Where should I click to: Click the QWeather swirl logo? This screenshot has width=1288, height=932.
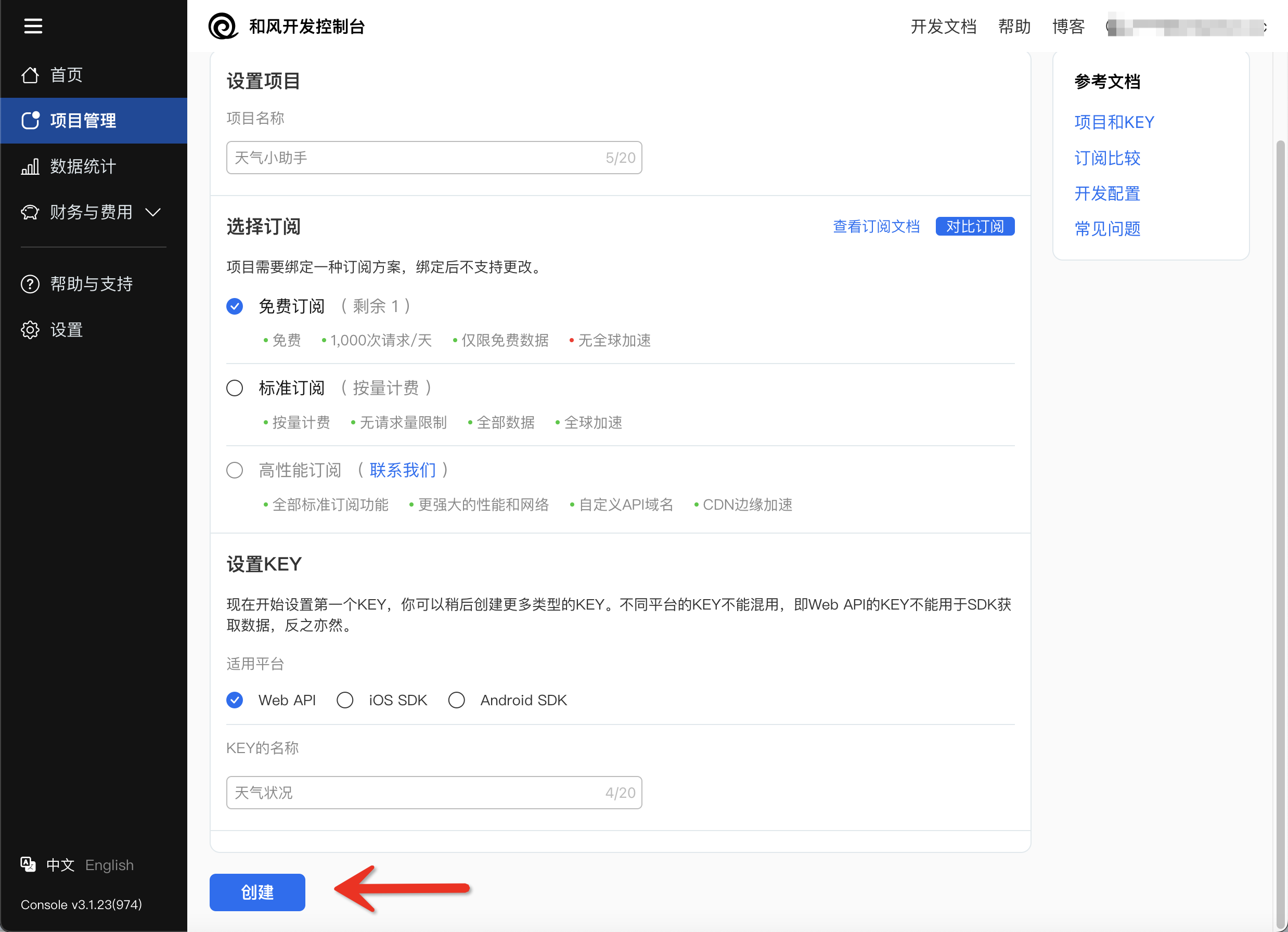(223, 26)
